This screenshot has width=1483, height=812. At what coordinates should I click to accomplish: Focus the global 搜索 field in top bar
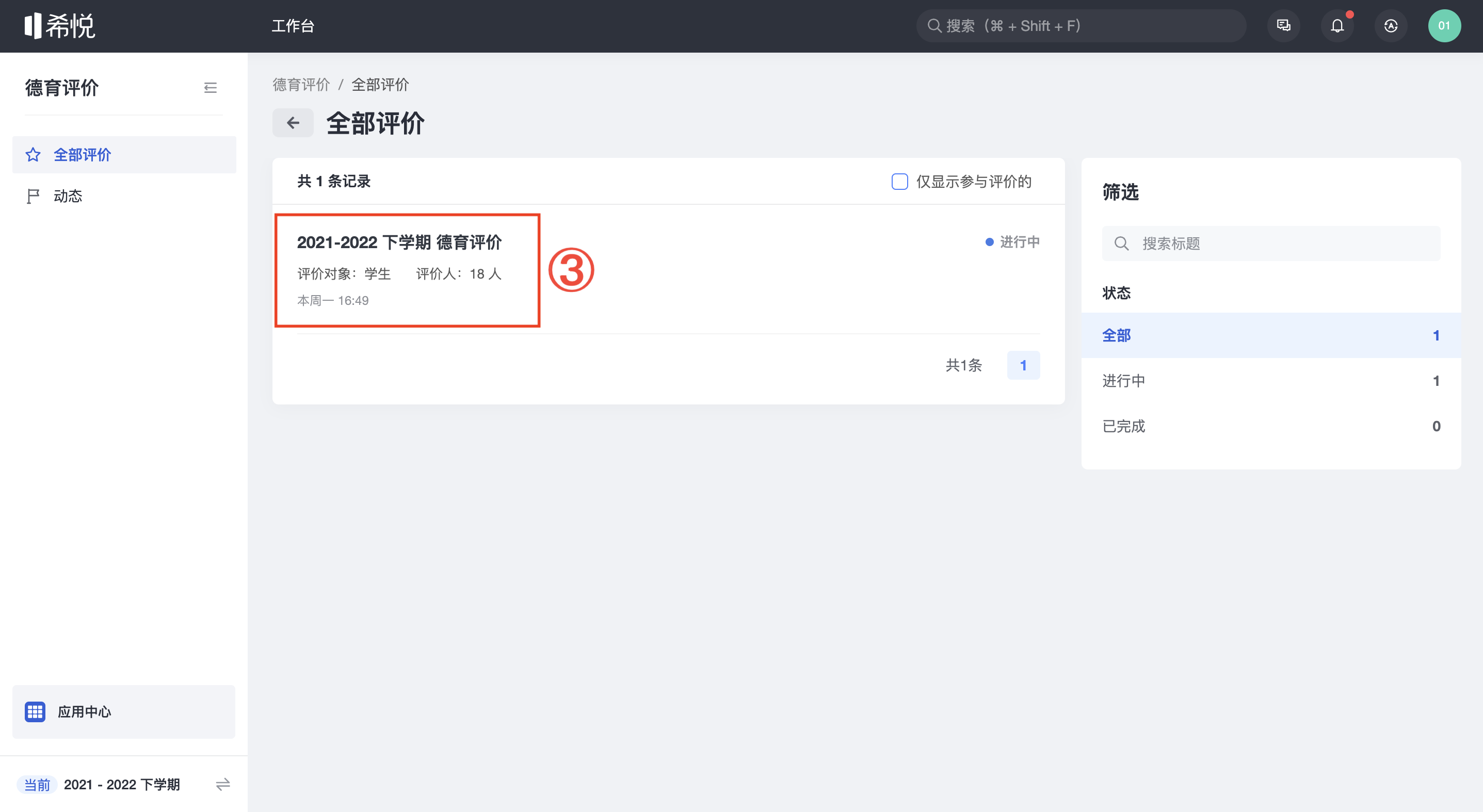pos(1081,26)
